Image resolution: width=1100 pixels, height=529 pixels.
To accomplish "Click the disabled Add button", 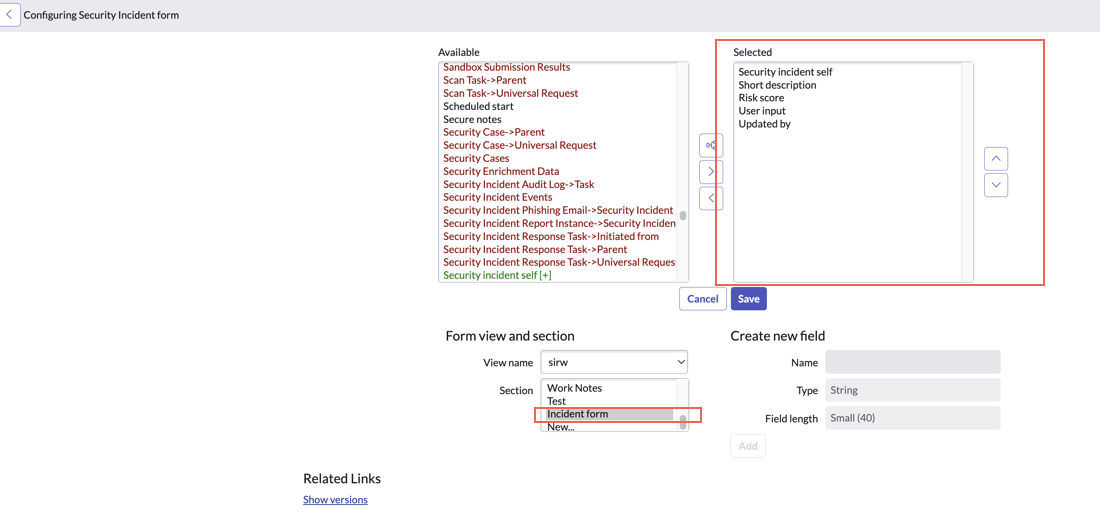I will coord(748,446).
